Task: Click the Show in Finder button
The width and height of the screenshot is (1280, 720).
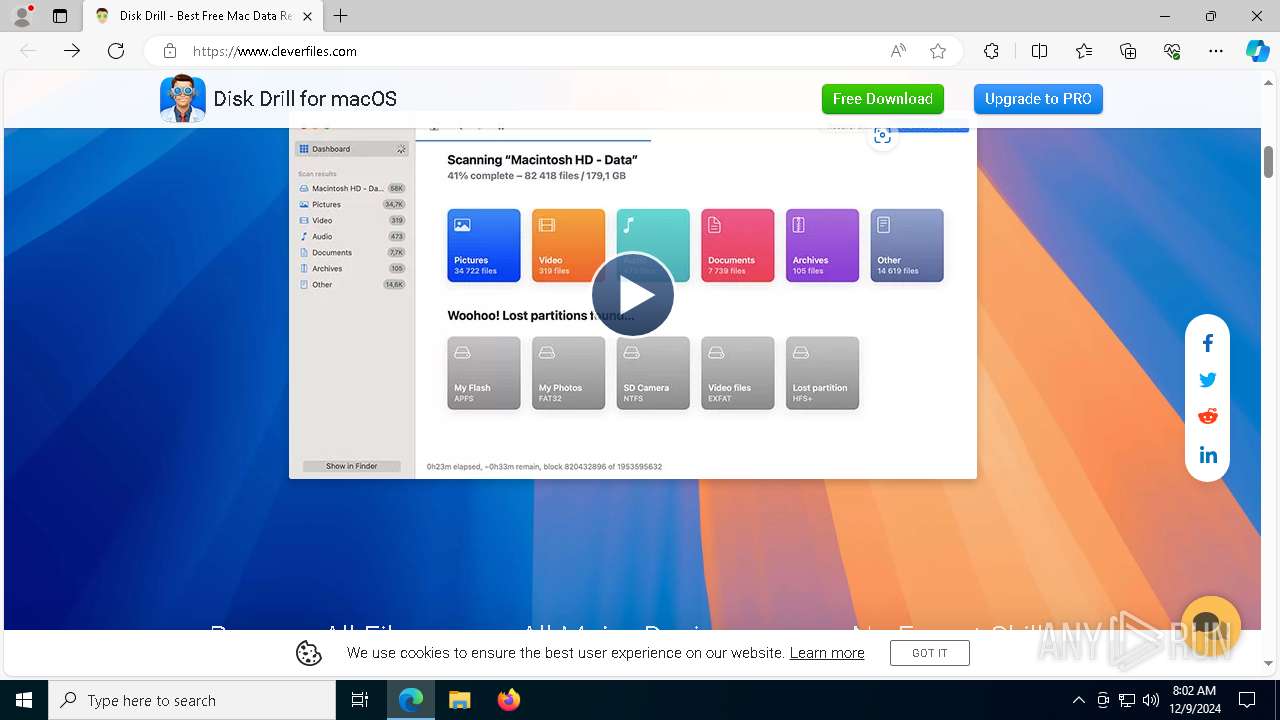Action: coord(352,466)
